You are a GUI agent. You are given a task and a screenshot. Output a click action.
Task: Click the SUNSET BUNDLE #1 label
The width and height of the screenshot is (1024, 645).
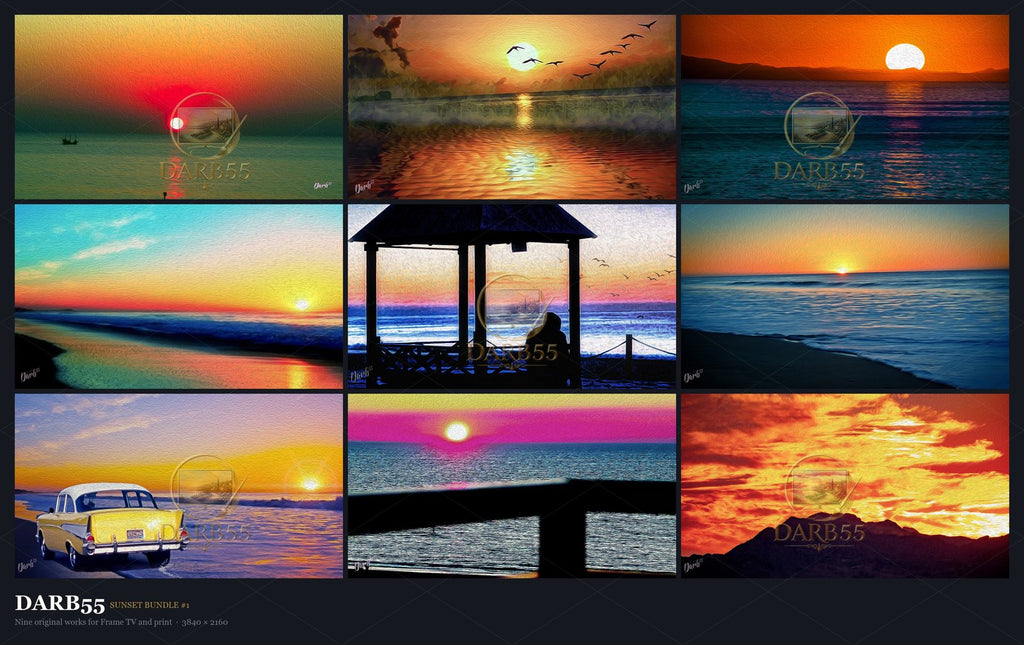150,605
